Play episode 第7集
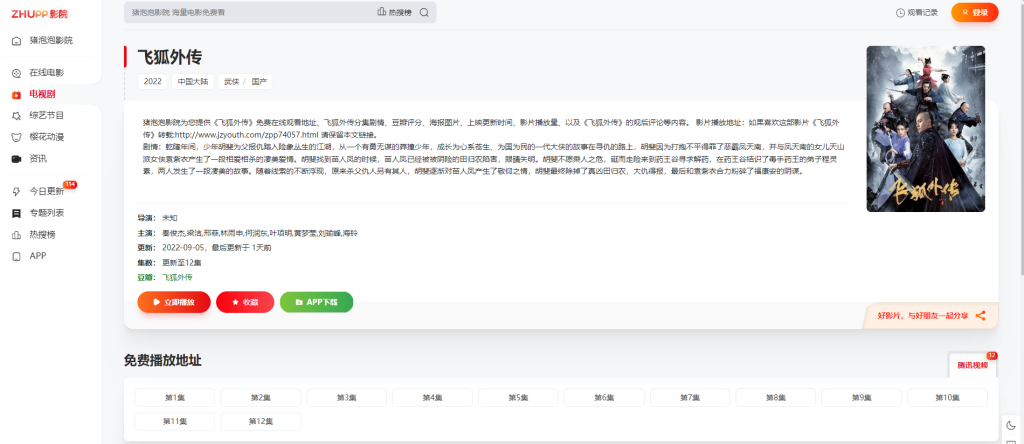Viewport: 1024px width, 444px height. (690, 398)
